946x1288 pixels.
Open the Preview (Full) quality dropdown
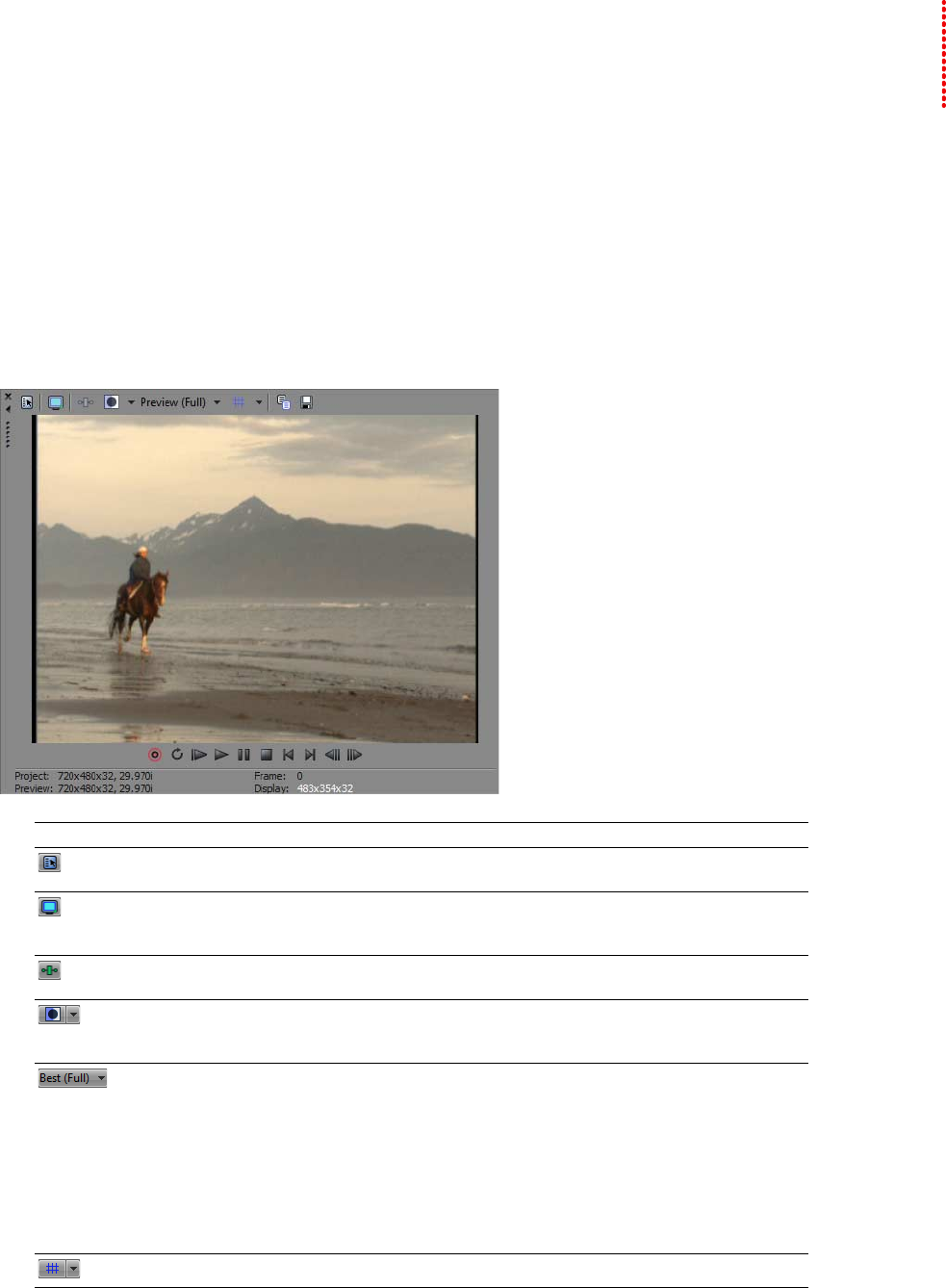[180, 402]
